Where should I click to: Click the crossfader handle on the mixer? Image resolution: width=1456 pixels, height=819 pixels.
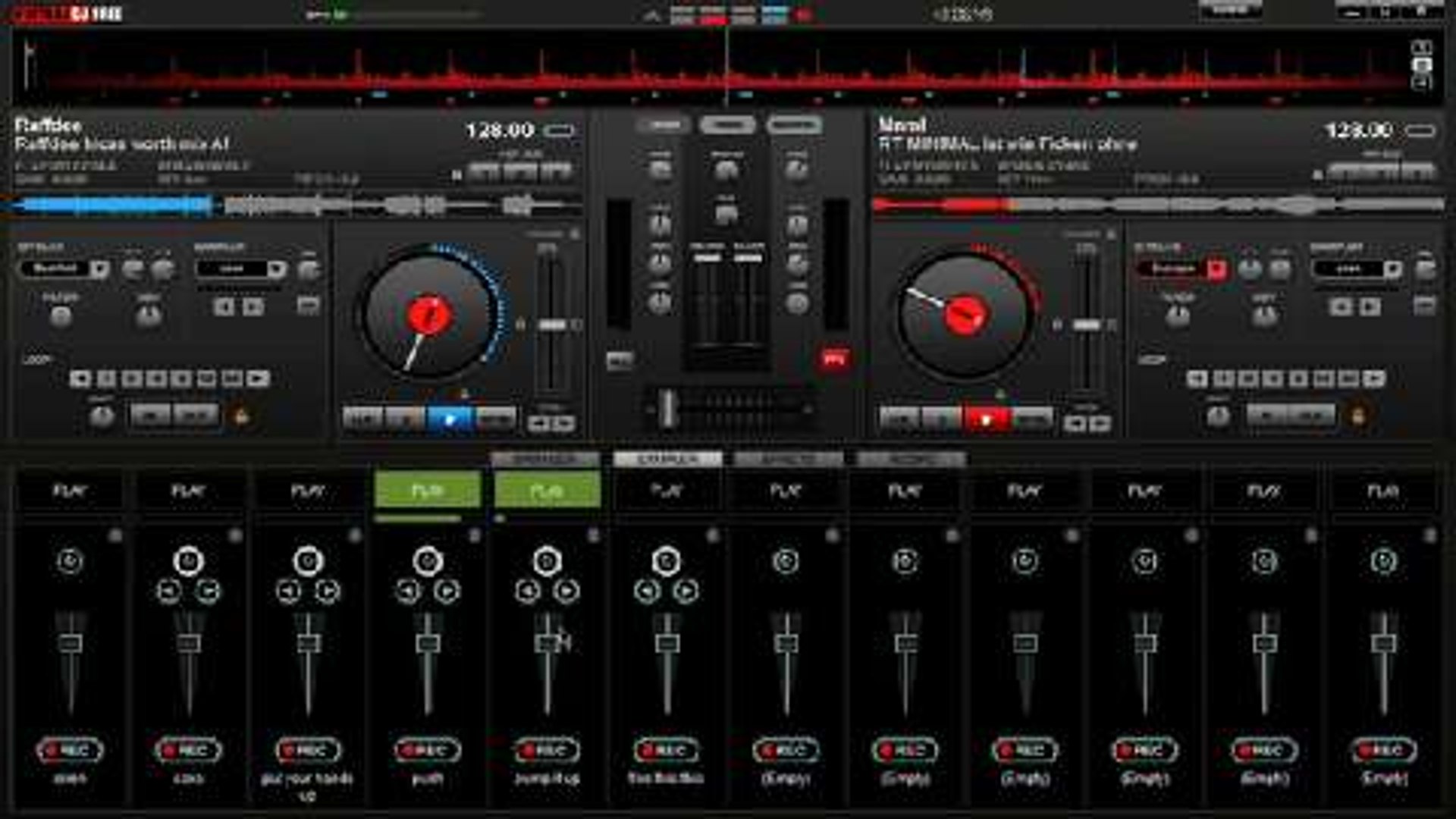[x=667, y=408]
